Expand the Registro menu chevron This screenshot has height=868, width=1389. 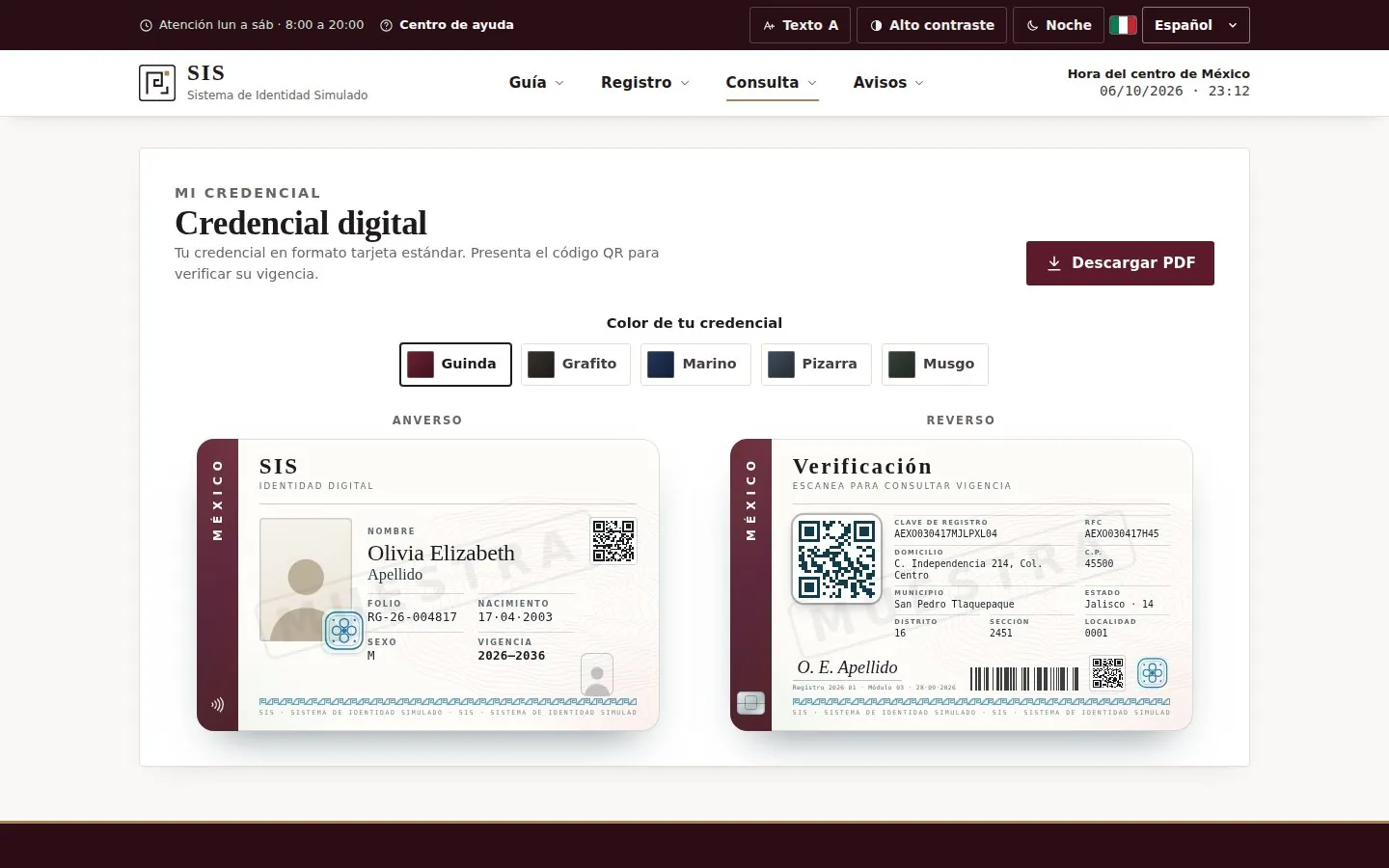coord(685,83)
